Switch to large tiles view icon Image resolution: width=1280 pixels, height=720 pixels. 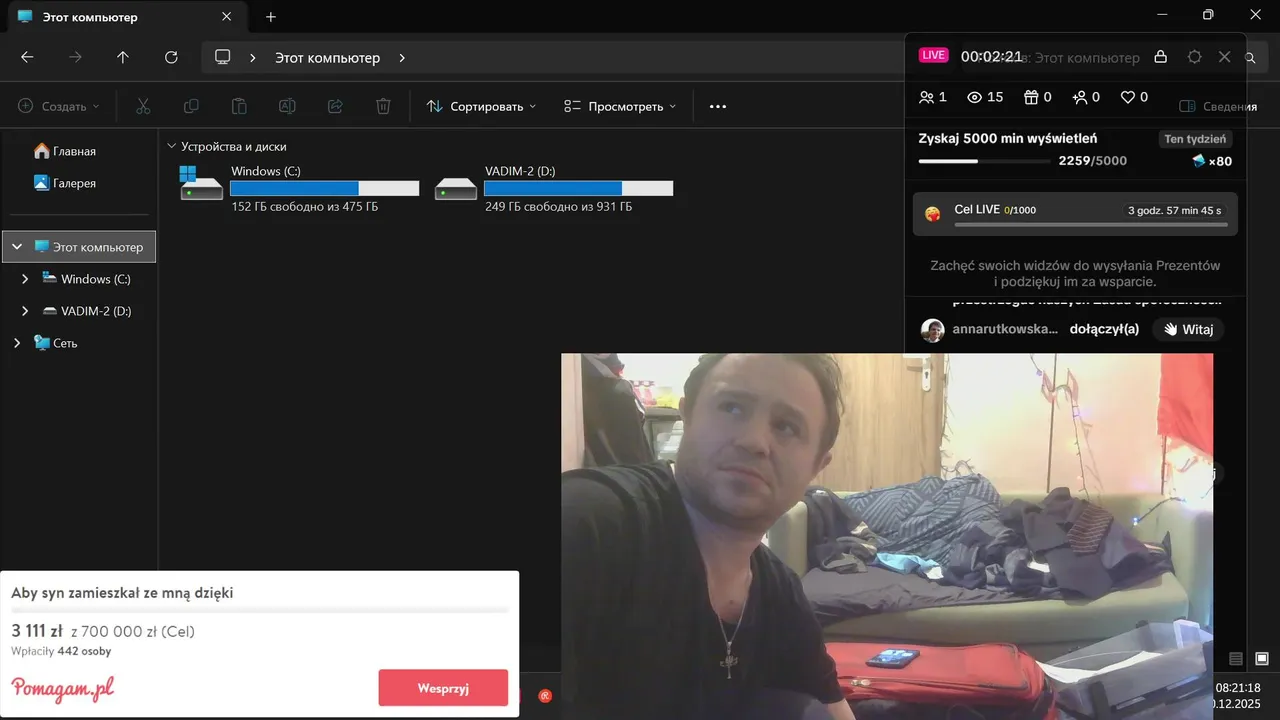point(1262,658)
